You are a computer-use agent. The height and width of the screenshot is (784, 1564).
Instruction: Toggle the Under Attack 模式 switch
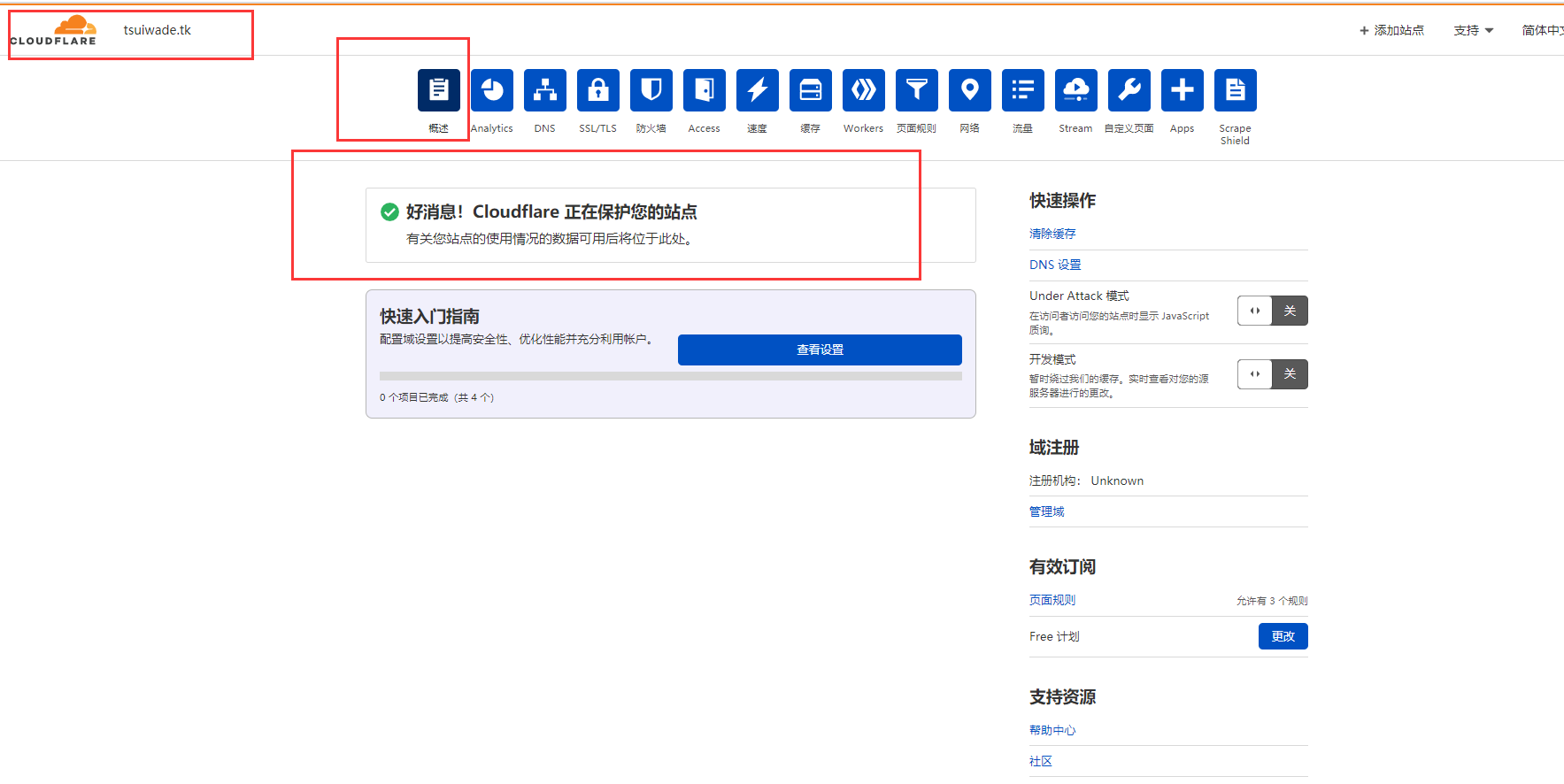coord(1272,311)
